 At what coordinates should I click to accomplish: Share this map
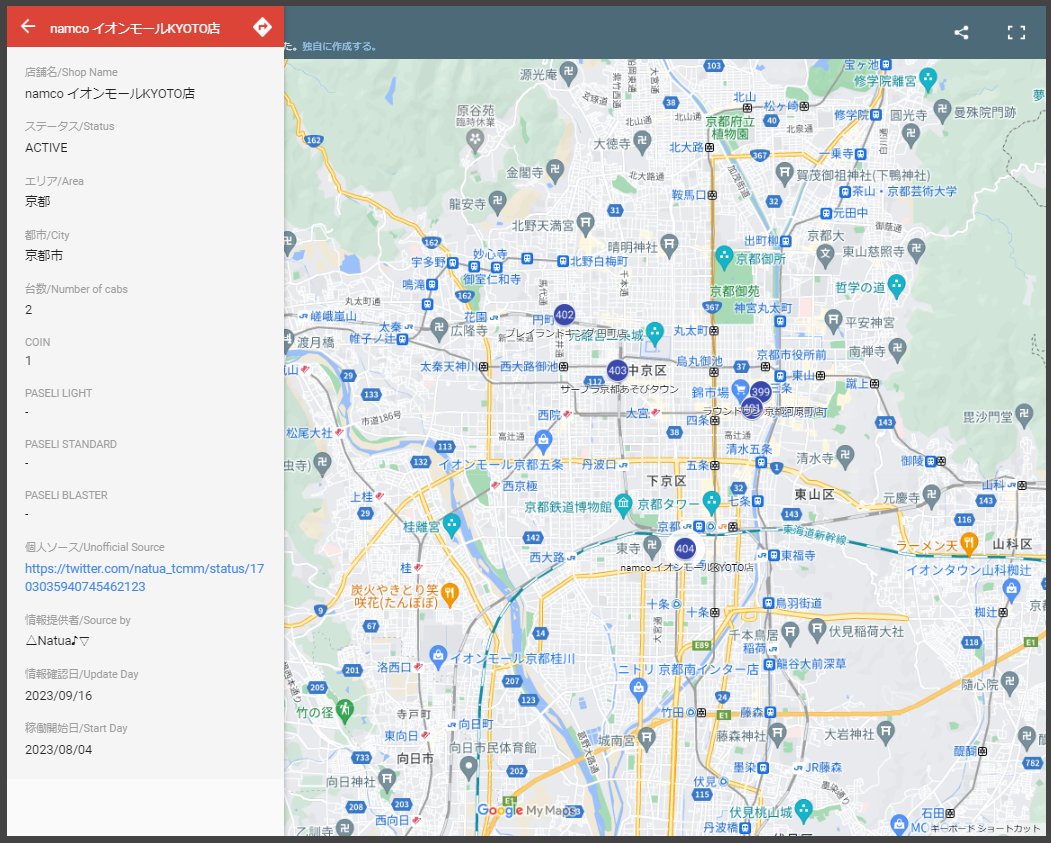tap(961, 32)
